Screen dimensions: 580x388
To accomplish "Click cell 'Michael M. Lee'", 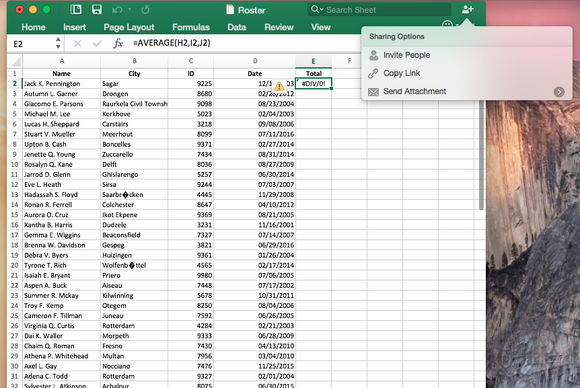I will 61,114.
